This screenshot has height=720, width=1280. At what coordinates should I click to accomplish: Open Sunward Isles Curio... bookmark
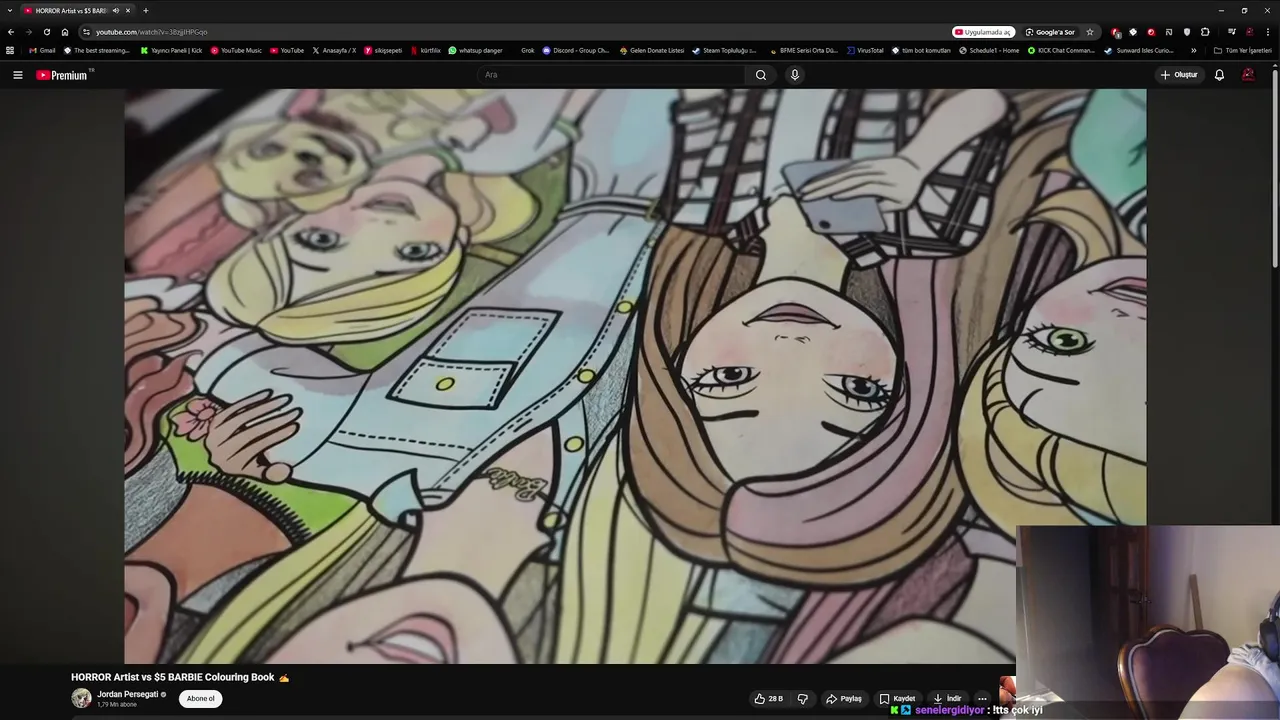(1139, 50)
